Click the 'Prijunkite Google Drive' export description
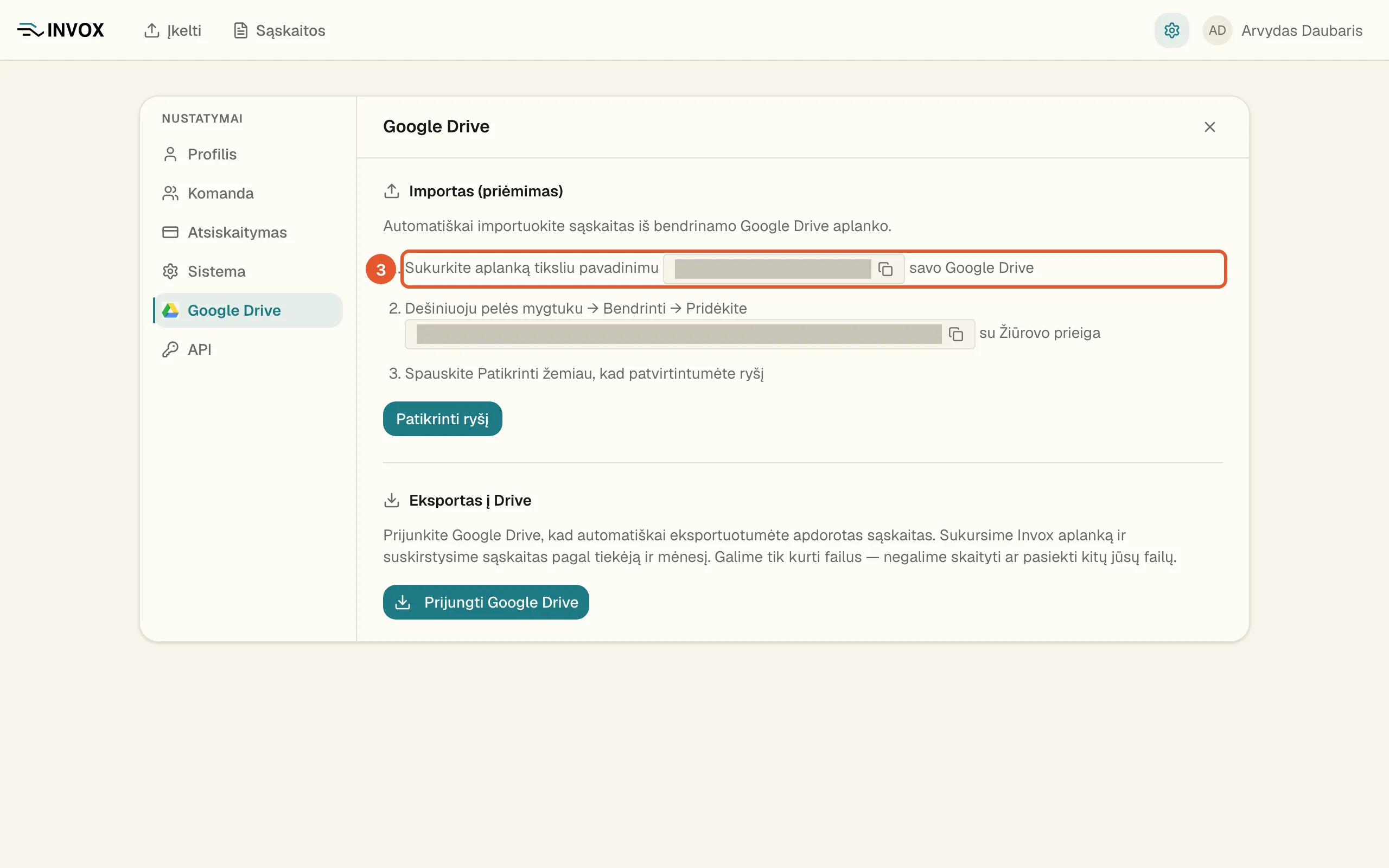Image resolution: width=1389 pixels, height=868 pixels. [x=780, y=546]
